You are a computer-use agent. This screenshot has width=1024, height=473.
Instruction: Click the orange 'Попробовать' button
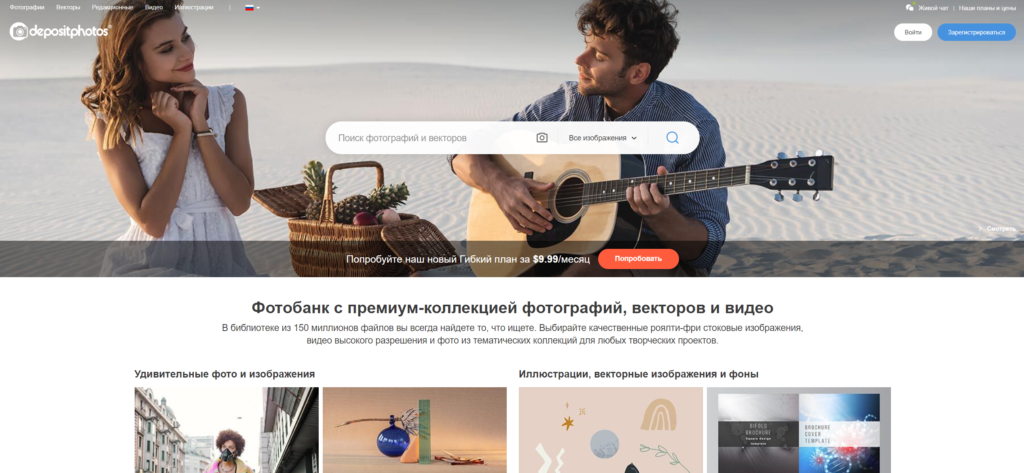pos(638,259)
